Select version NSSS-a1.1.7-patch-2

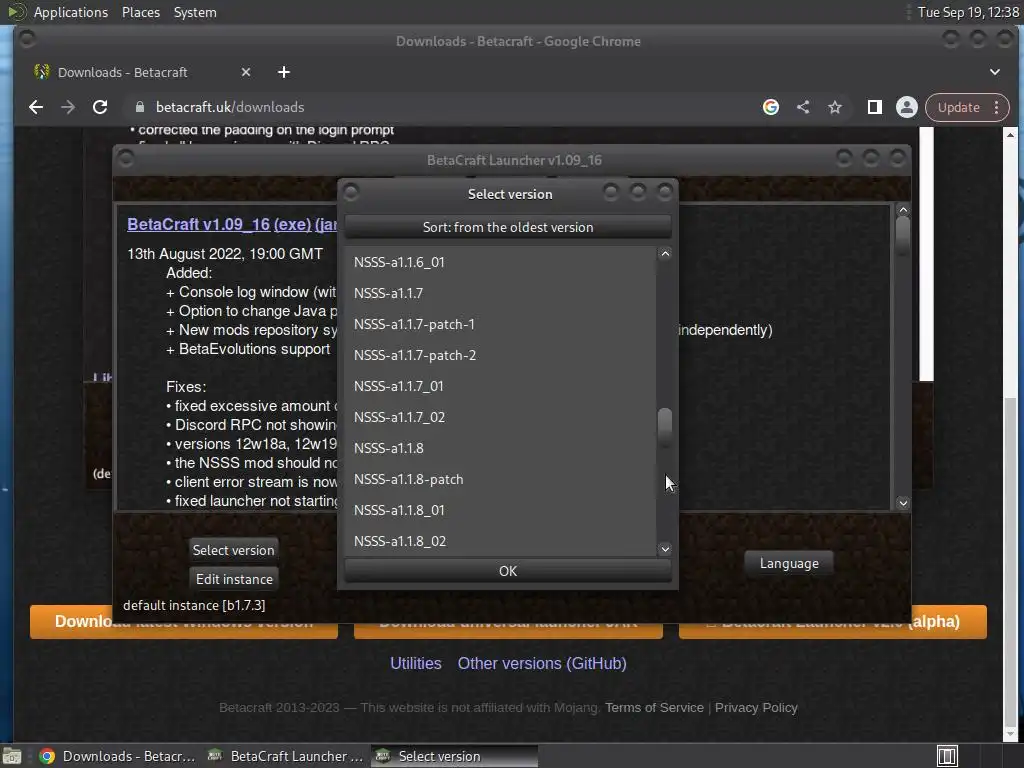(x=500, y=355)
